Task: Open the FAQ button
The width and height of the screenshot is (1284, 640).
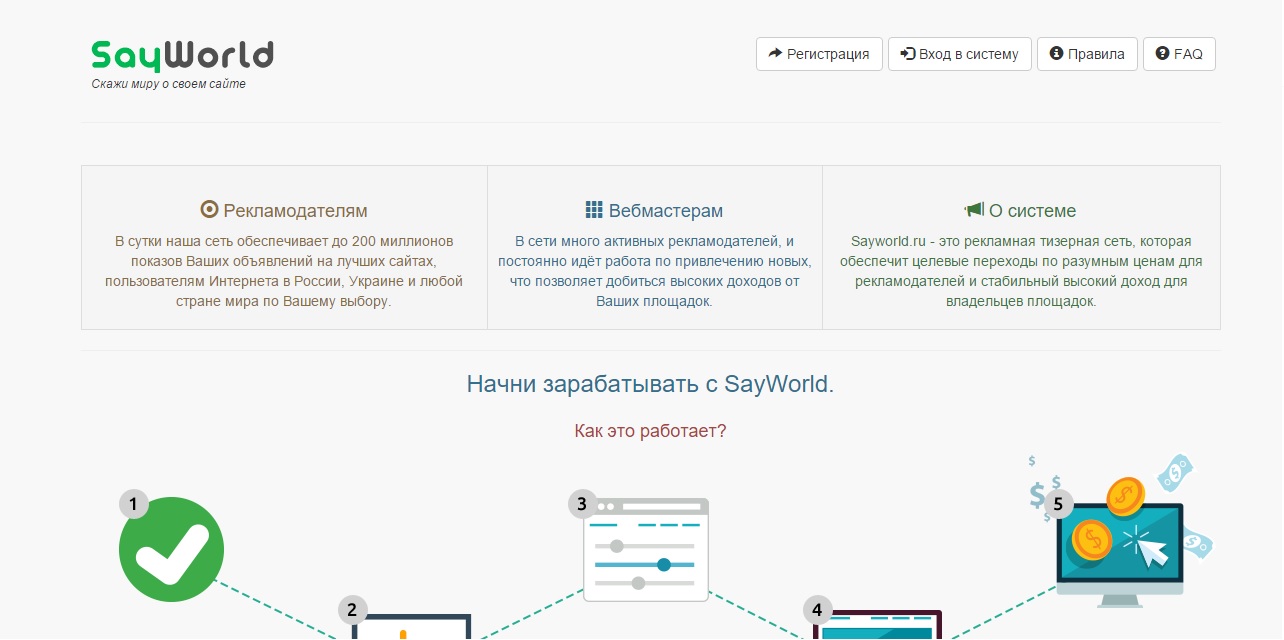Action: pos(1179,54)
